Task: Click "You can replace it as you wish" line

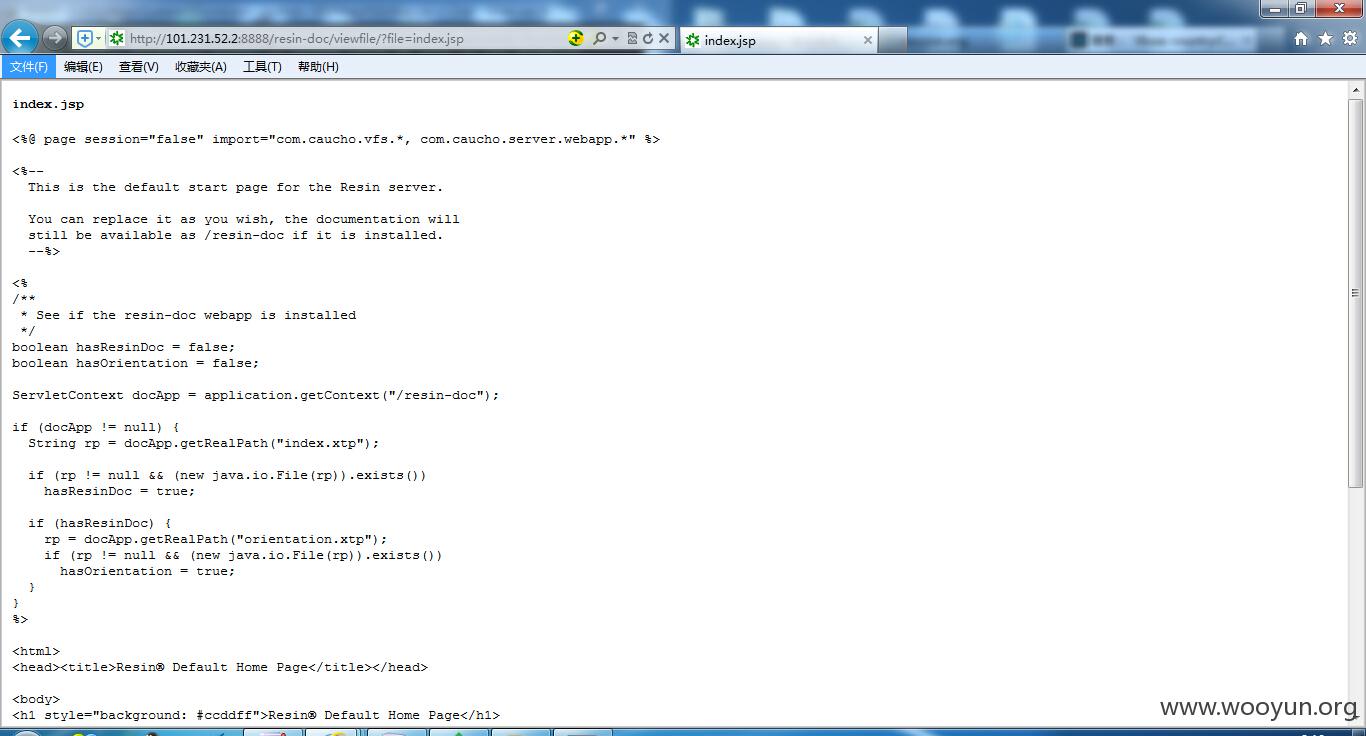Action: tap(244, 219)
